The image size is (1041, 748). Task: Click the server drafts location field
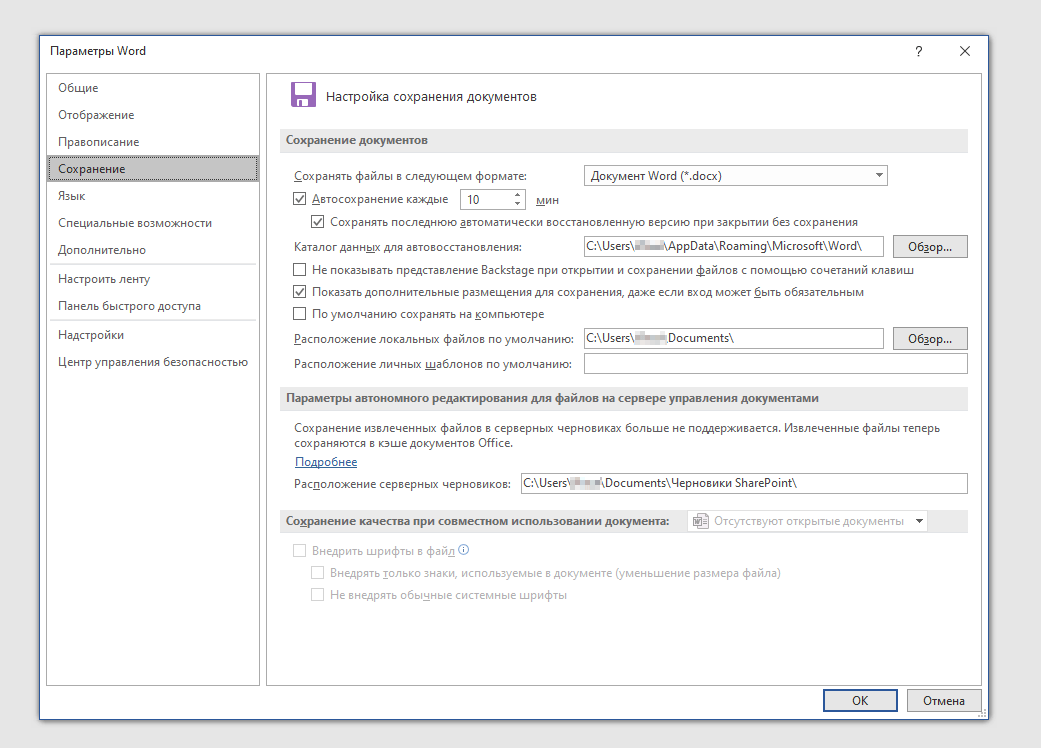[744, 483]
